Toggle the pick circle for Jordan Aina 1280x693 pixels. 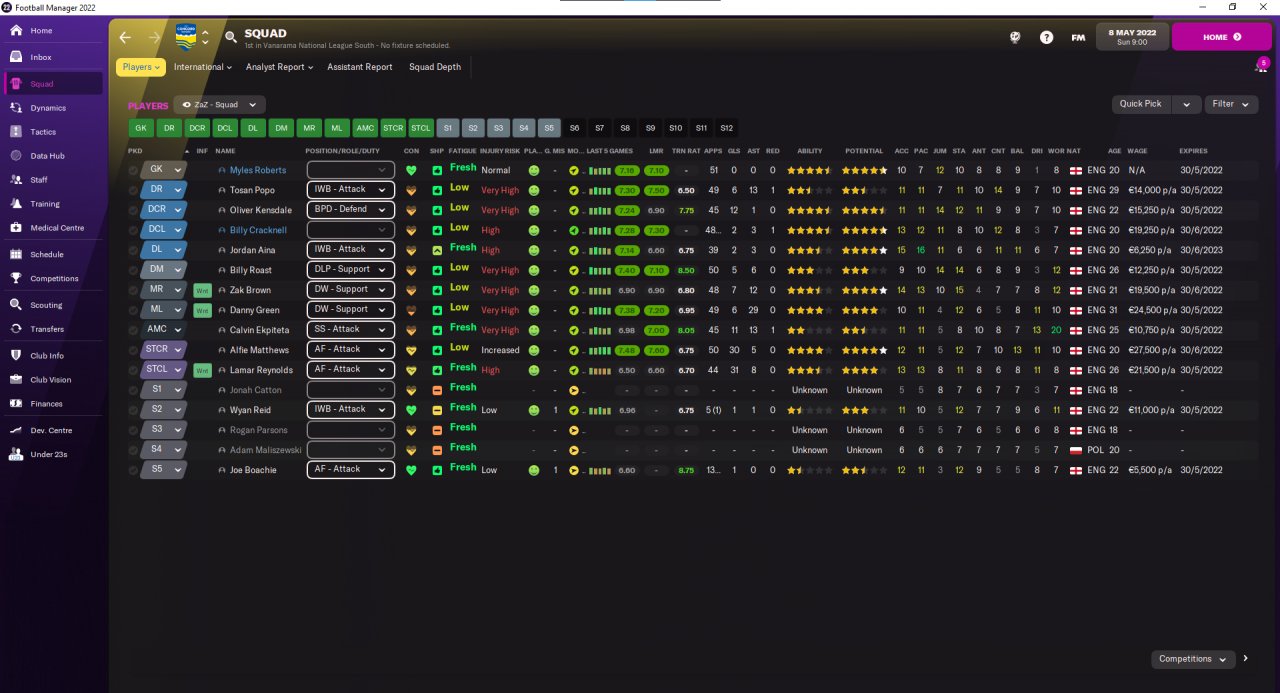point(134,250)
